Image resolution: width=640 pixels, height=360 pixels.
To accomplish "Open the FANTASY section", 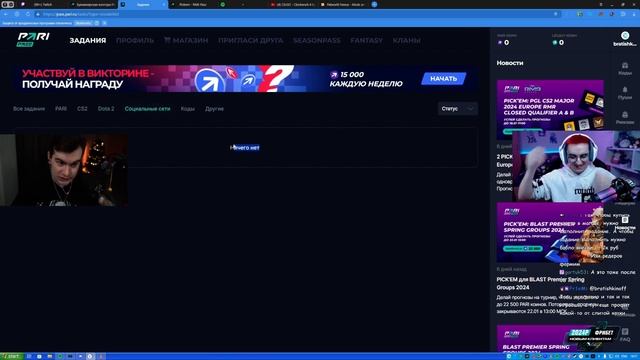I will 367,40.
